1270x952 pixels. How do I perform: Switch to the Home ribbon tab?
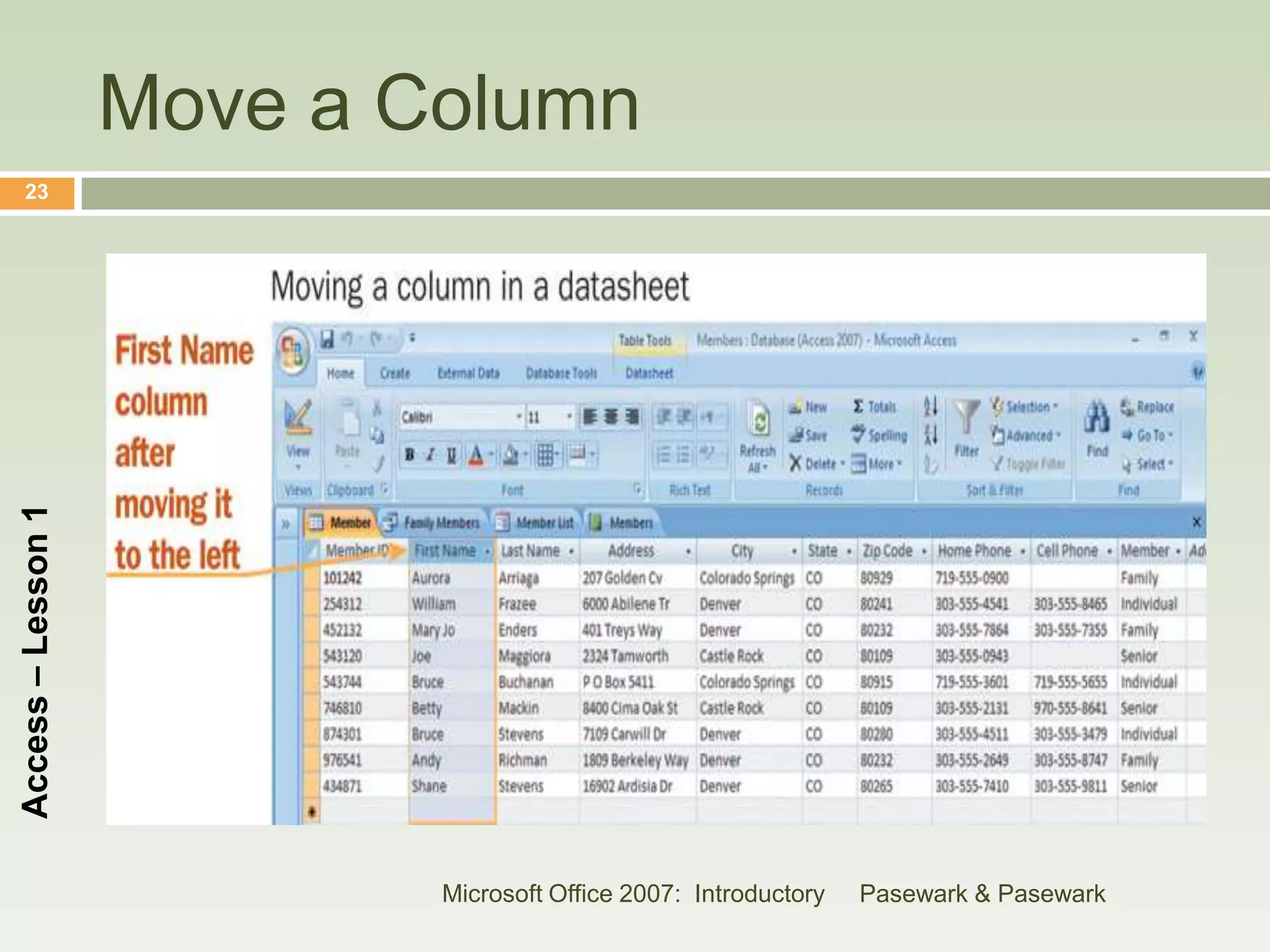[340, 373]
